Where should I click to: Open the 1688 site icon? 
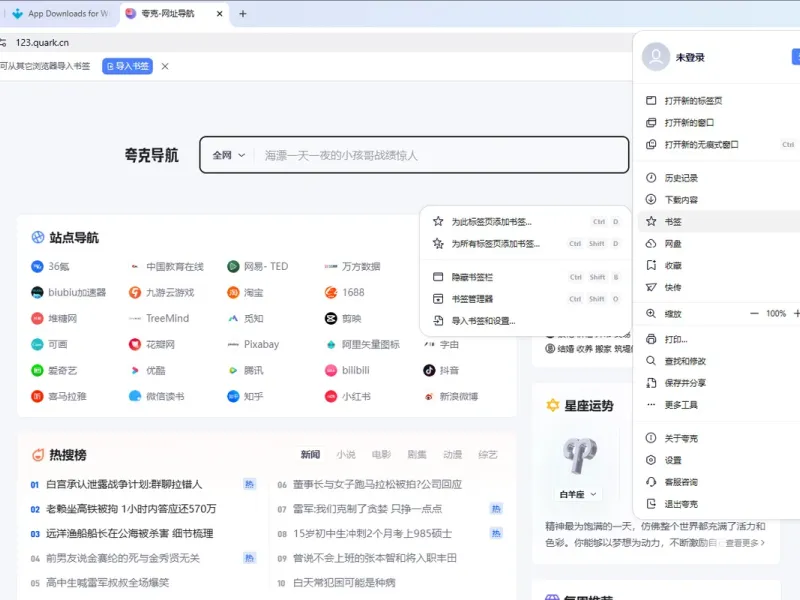click(x=331, y=292)
